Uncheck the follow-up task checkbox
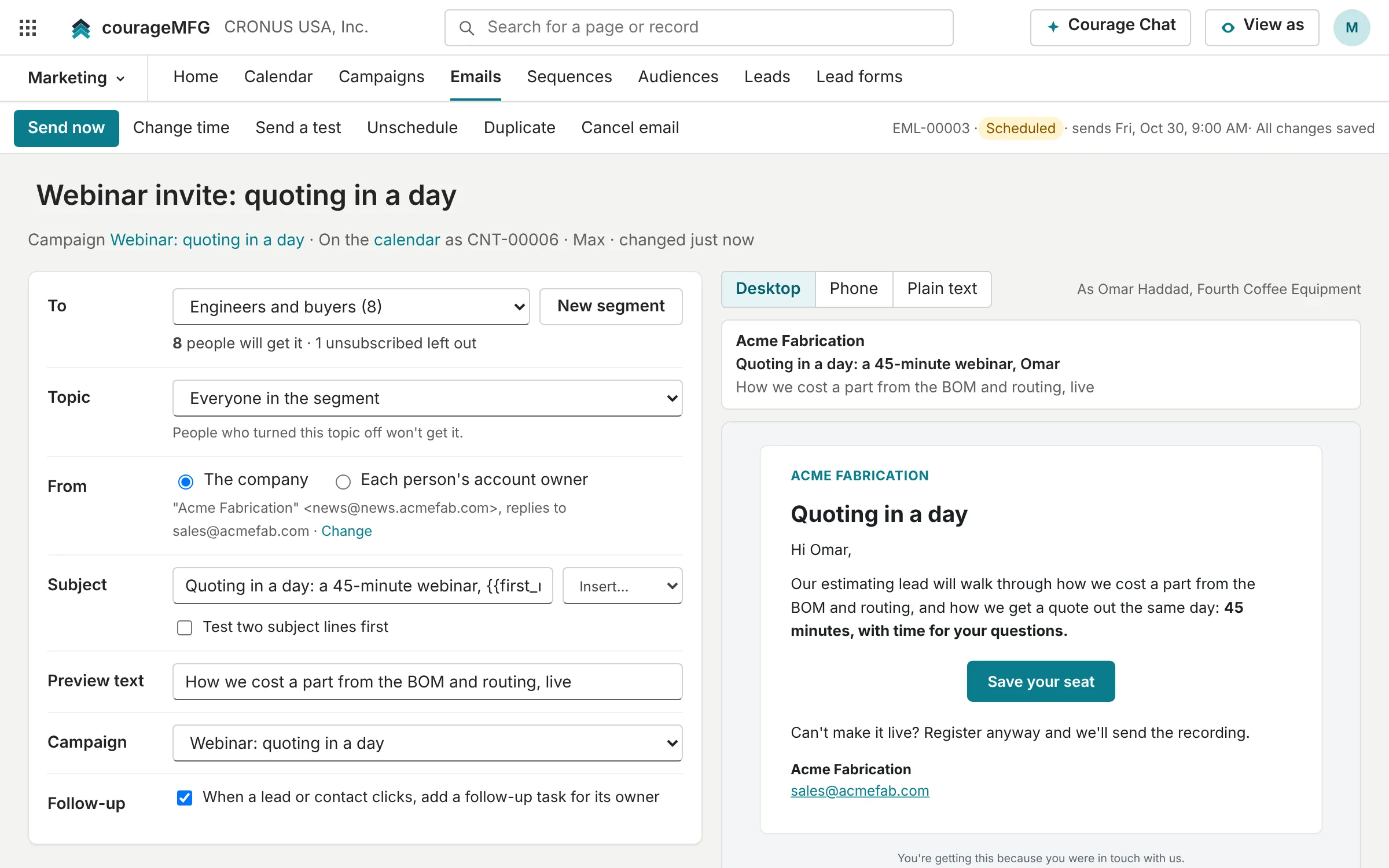Screen dimensions: 1389x868 pyautogui.click(x=185, y=797)
